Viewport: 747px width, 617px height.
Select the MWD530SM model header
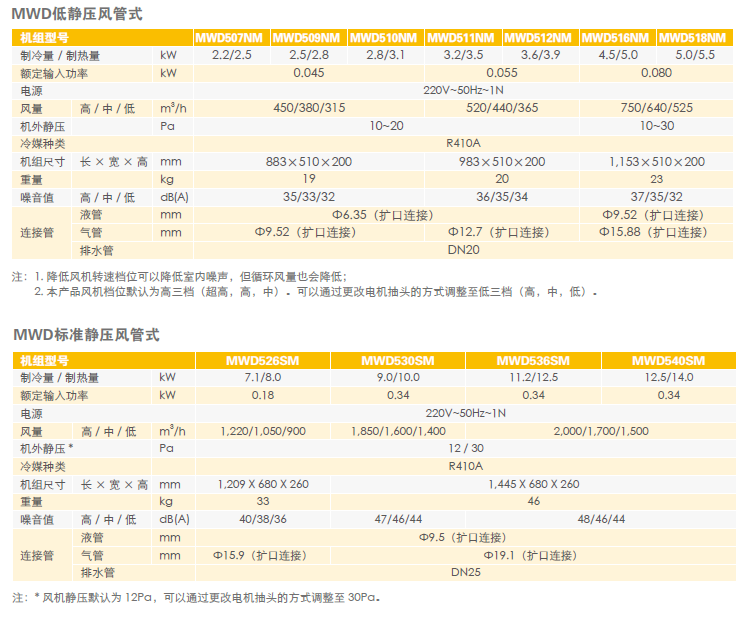pyautogui.click(x=398, y=361)
